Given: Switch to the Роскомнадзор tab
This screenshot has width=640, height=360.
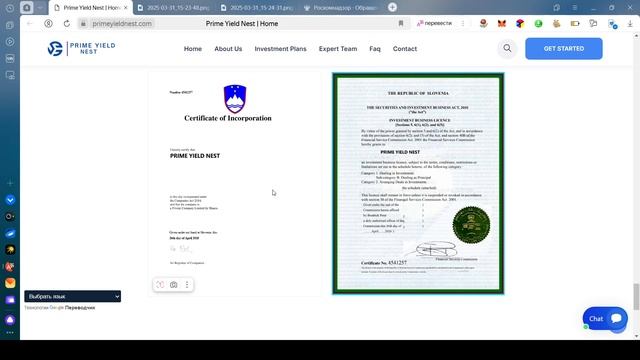Looking at the screenshot, I should tap(341, 7).
